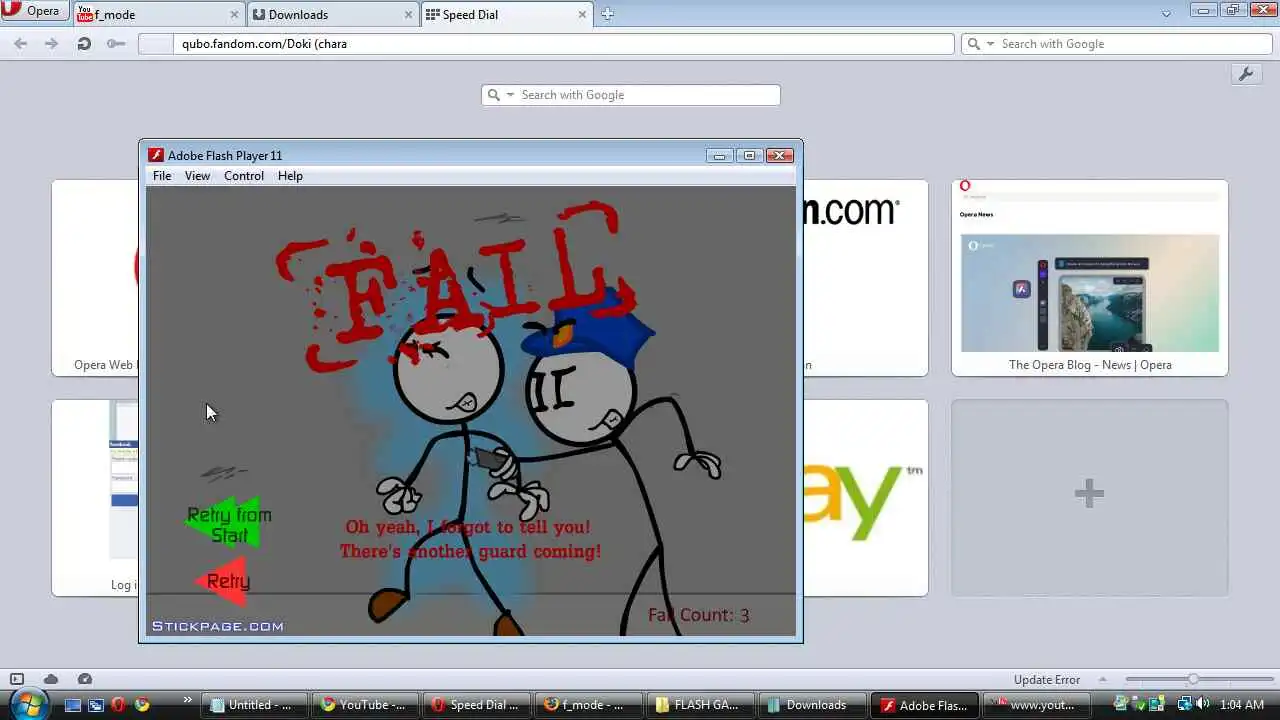Screen dimensions: 1280x720
Task: Open a new tab with plus icon
Action: point(607,14)
